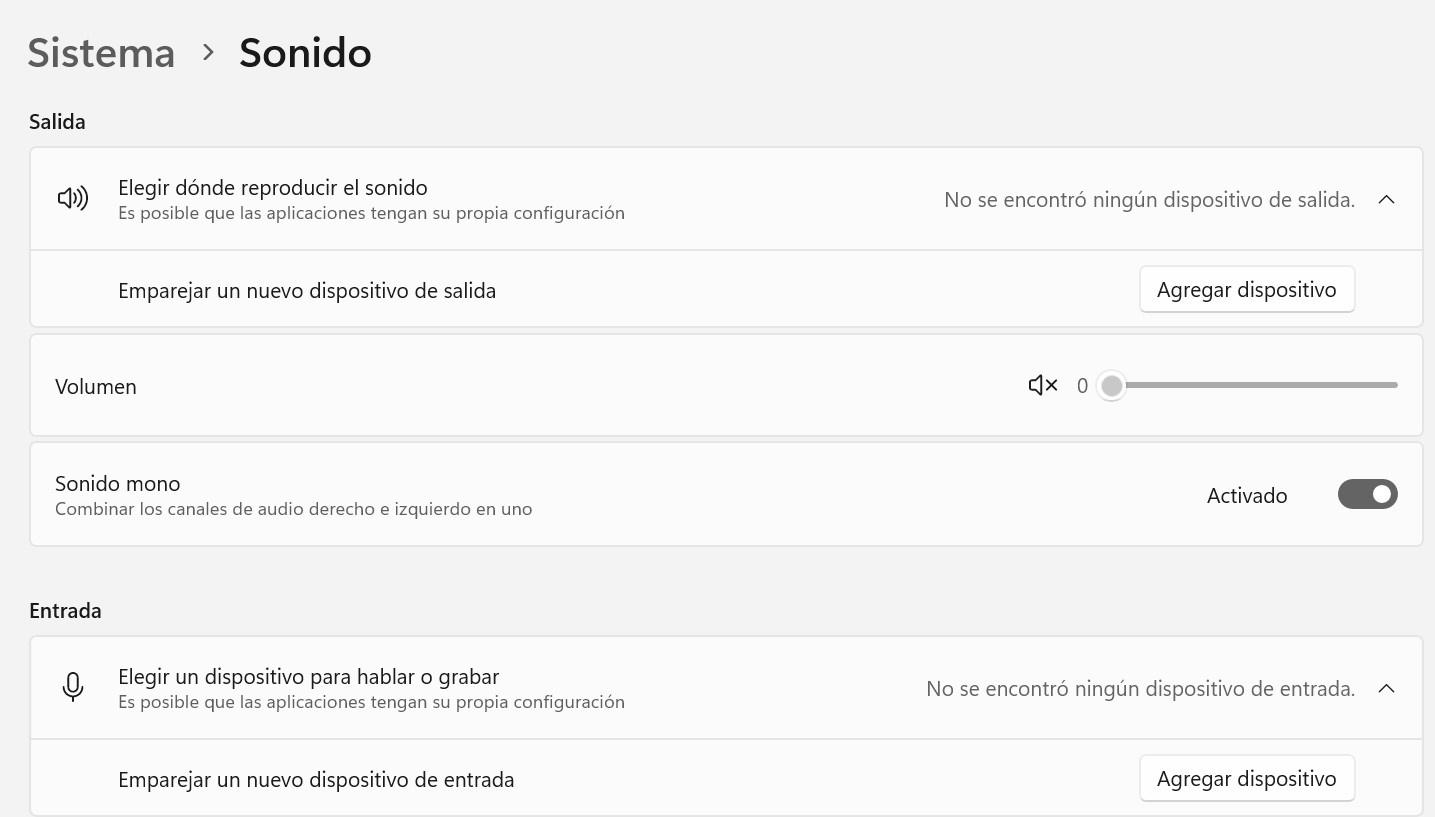Navigate back to Sistema settings
The height and width of the screenshot is (817, 1435).
pyautogui.click(x=100, y=52)
